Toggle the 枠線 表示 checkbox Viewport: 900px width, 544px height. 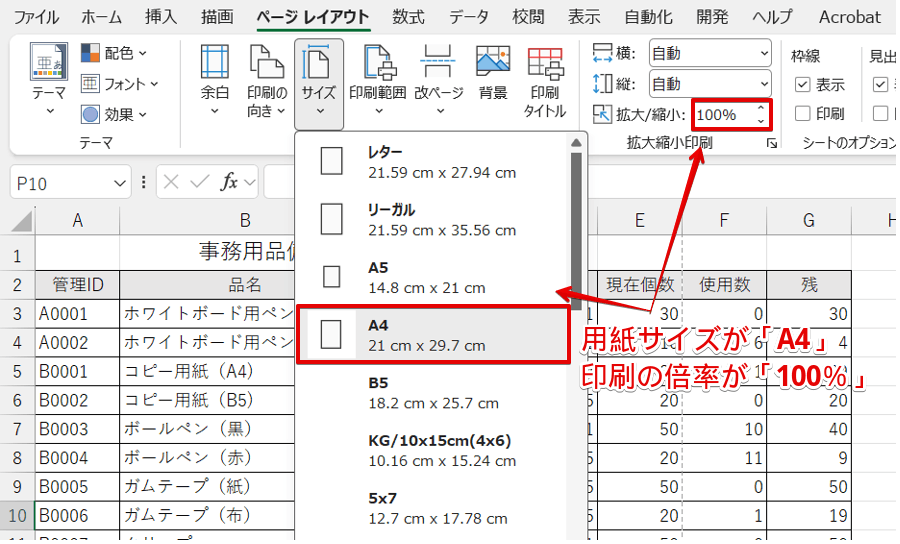(802, 85)
